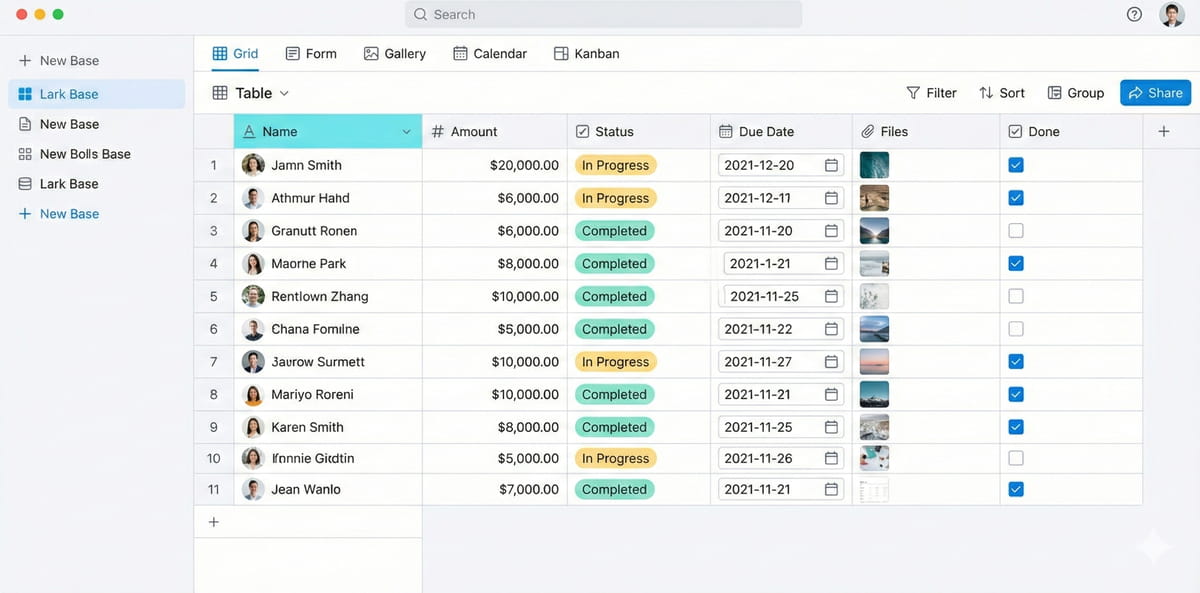
Task: Switch to the Gallery tab
Action: click(x=395, y=54)
